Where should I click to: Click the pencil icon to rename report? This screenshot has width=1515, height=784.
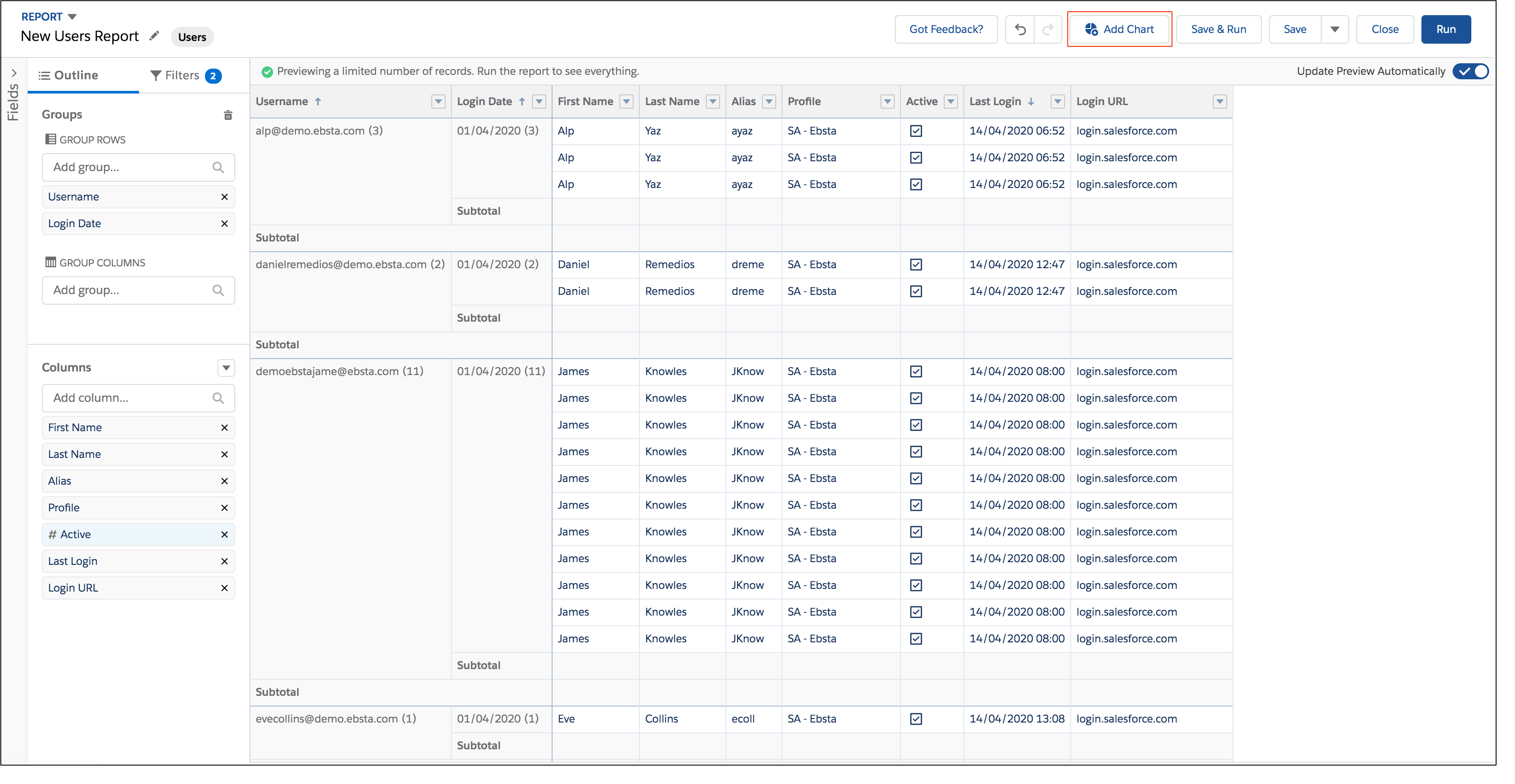(x=154, y=36)
